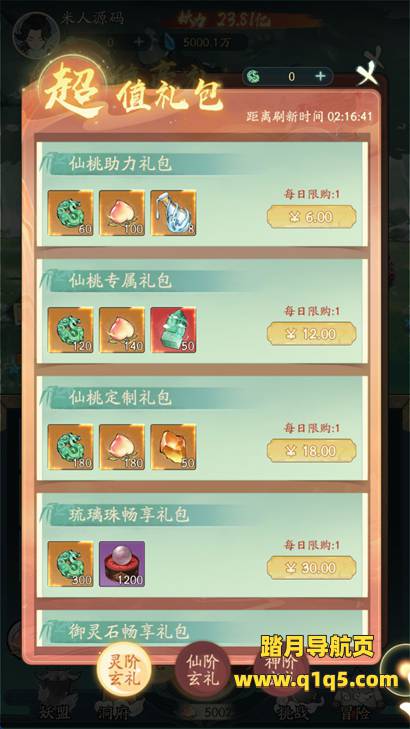Tap the jade coin icon showing 300

pos(70,564)
